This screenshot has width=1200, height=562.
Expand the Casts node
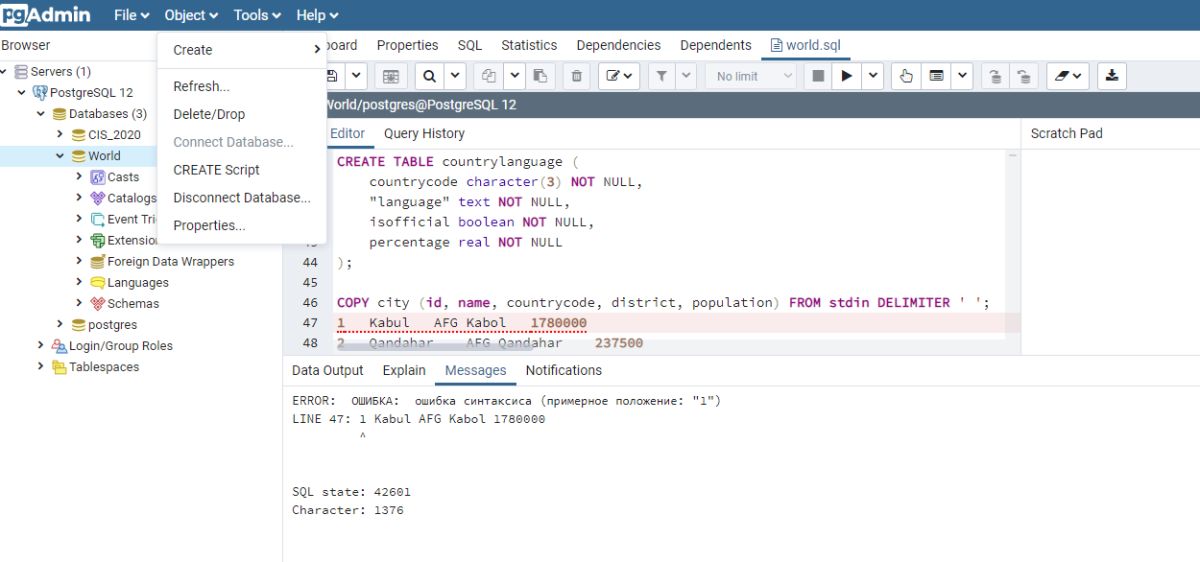pos(79,177)
